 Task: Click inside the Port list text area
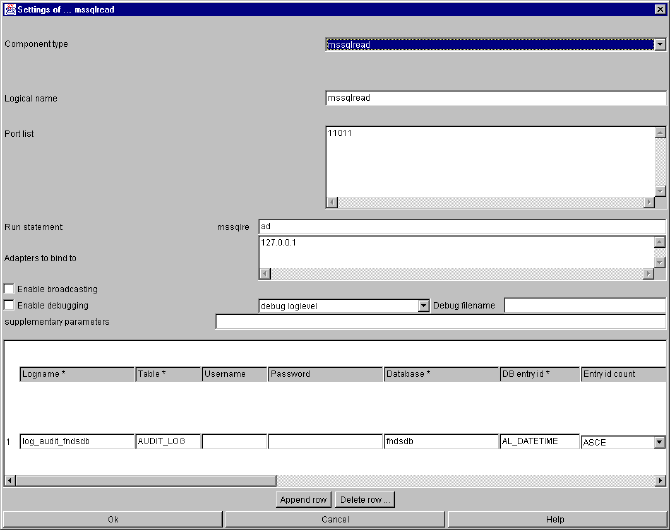490,162
